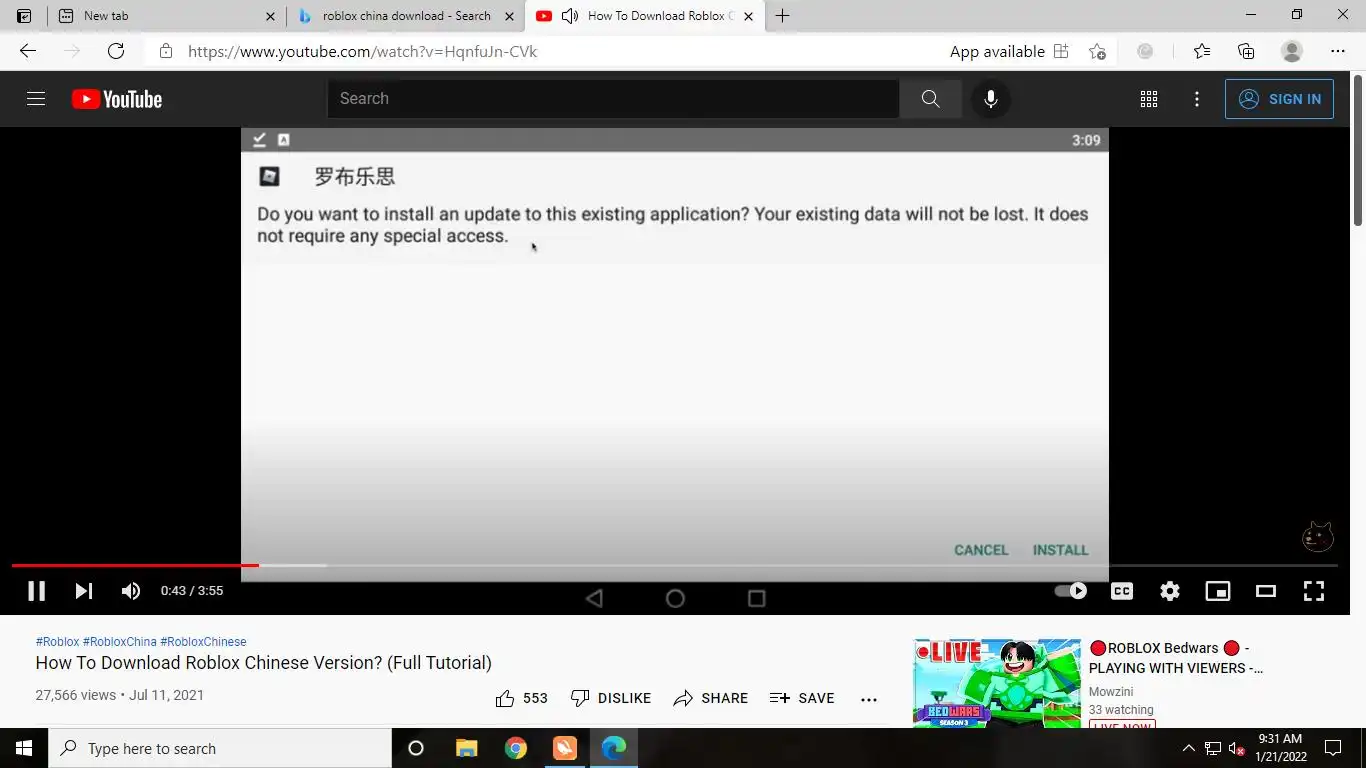Click the YouTube search magnifier button

tap(930, 99)
